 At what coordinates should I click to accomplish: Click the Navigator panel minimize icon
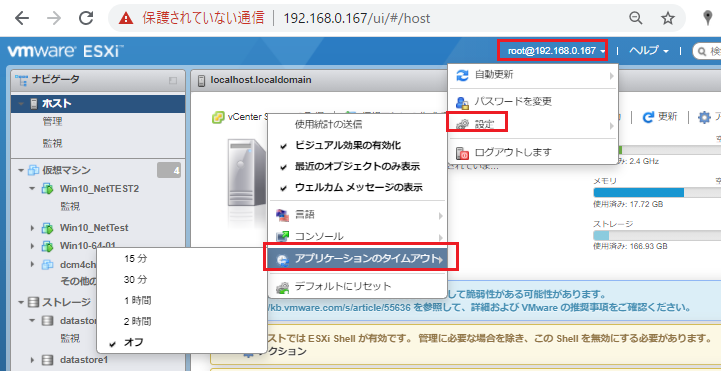click(173, 80)
